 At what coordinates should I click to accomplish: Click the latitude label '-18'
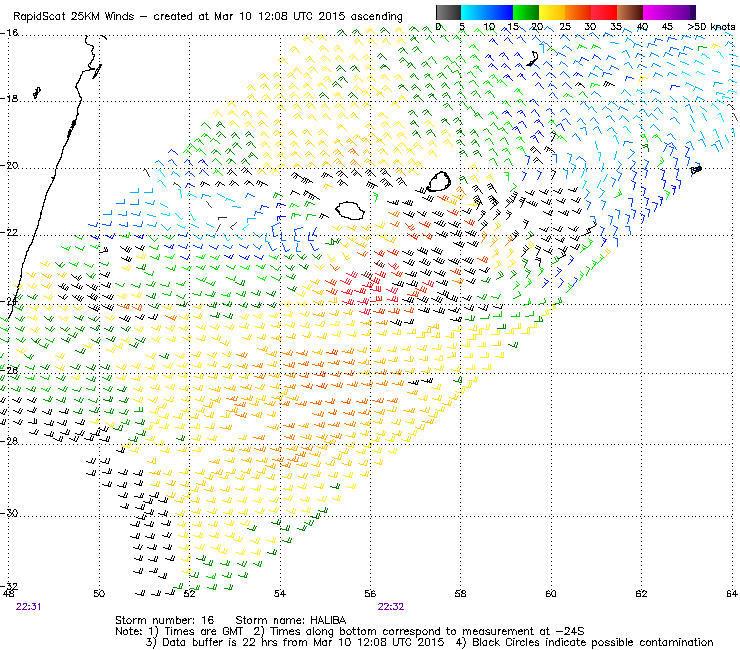pos(9,99)
